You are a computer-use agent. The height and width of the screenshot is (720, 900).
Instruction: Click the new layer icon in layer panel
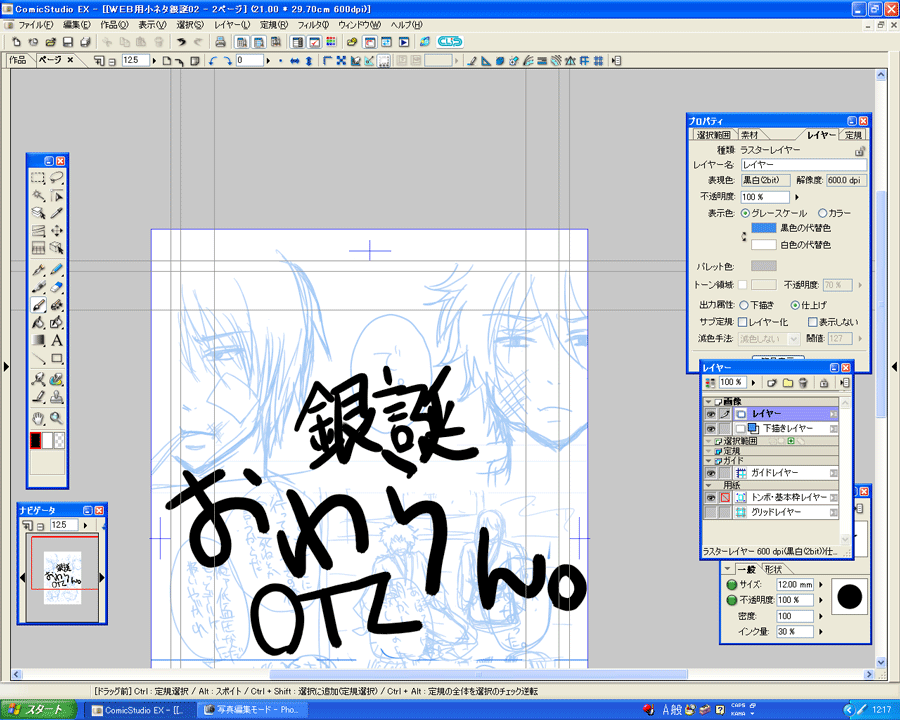coord(772,382)
